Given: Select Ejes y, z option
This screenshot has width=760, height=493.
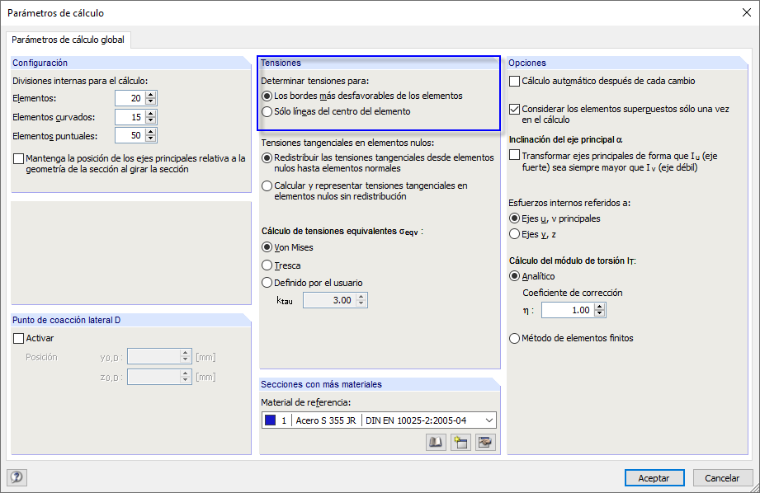Looking at the screenshot, I should 514,234.
